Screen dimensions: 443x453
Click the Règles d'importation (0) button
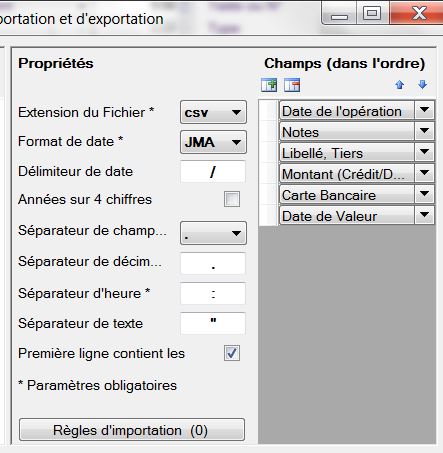click(x=132, y=430)
